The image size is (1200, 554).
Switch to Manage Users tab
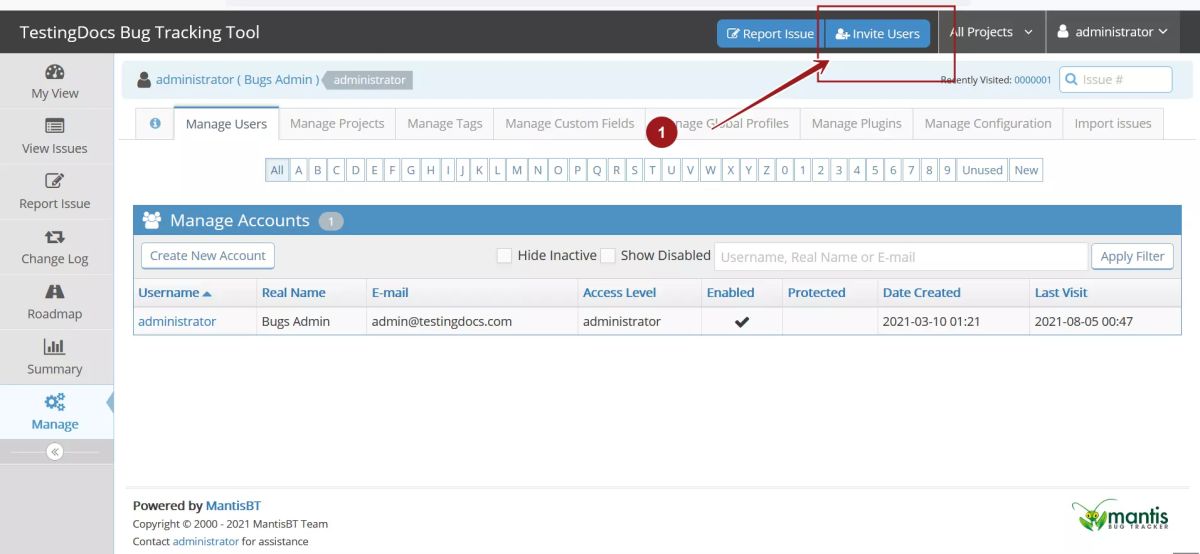coord(226,124)
